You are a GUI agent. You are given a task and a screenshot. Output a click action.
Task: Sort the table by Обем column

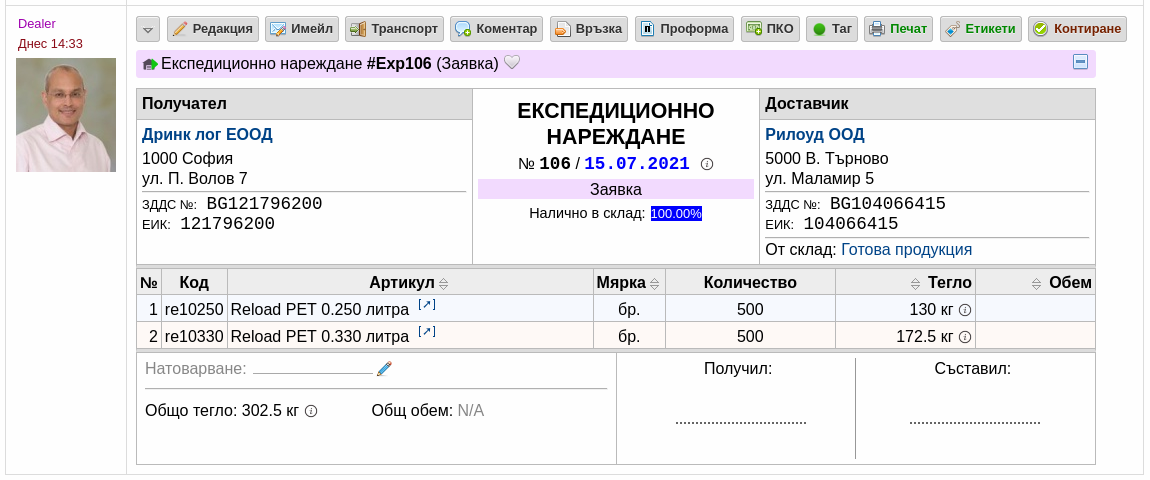click(x=1036, y=283)
